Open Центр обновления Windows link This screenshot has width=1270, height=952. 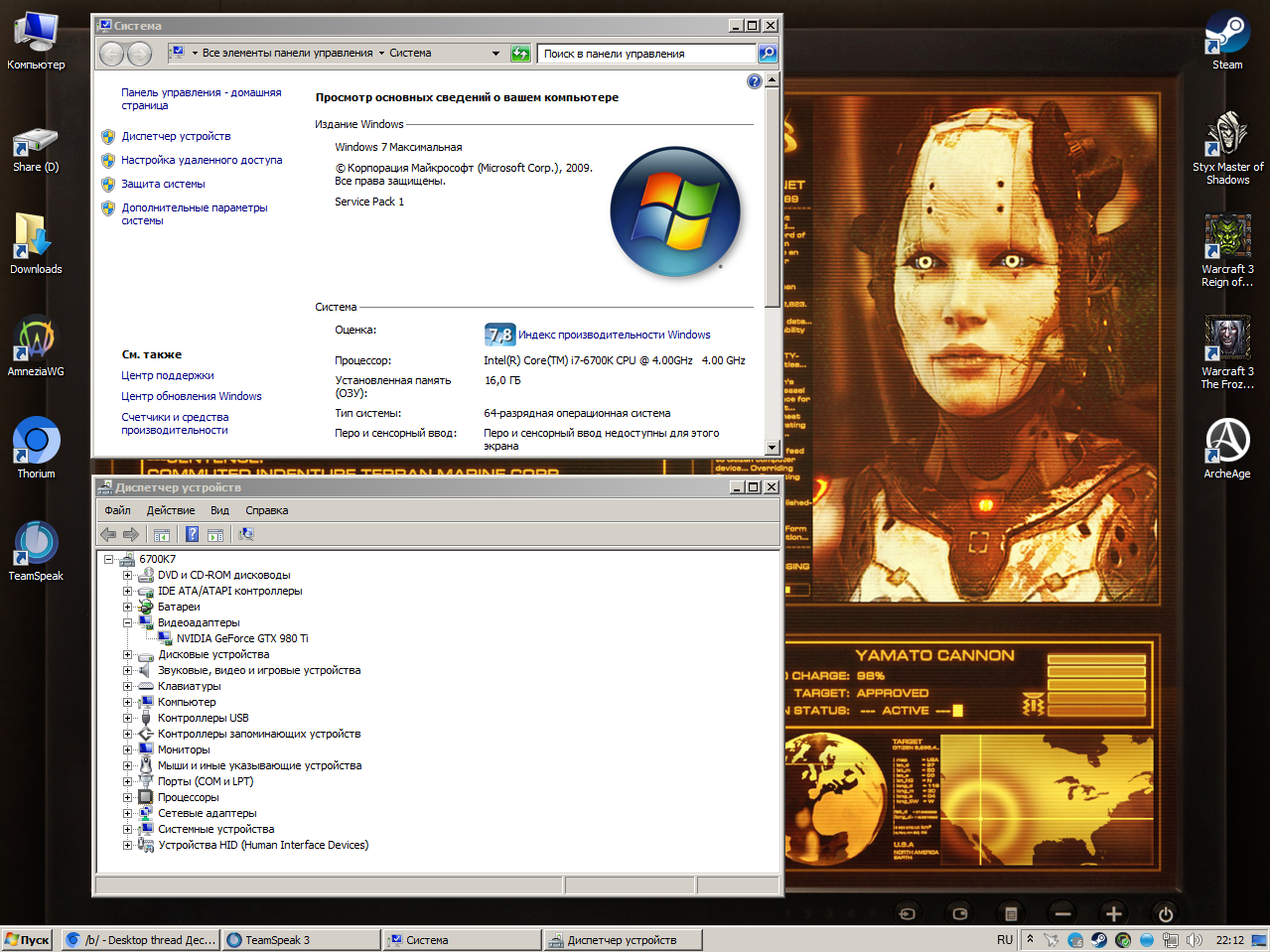(x=192, y=396)
